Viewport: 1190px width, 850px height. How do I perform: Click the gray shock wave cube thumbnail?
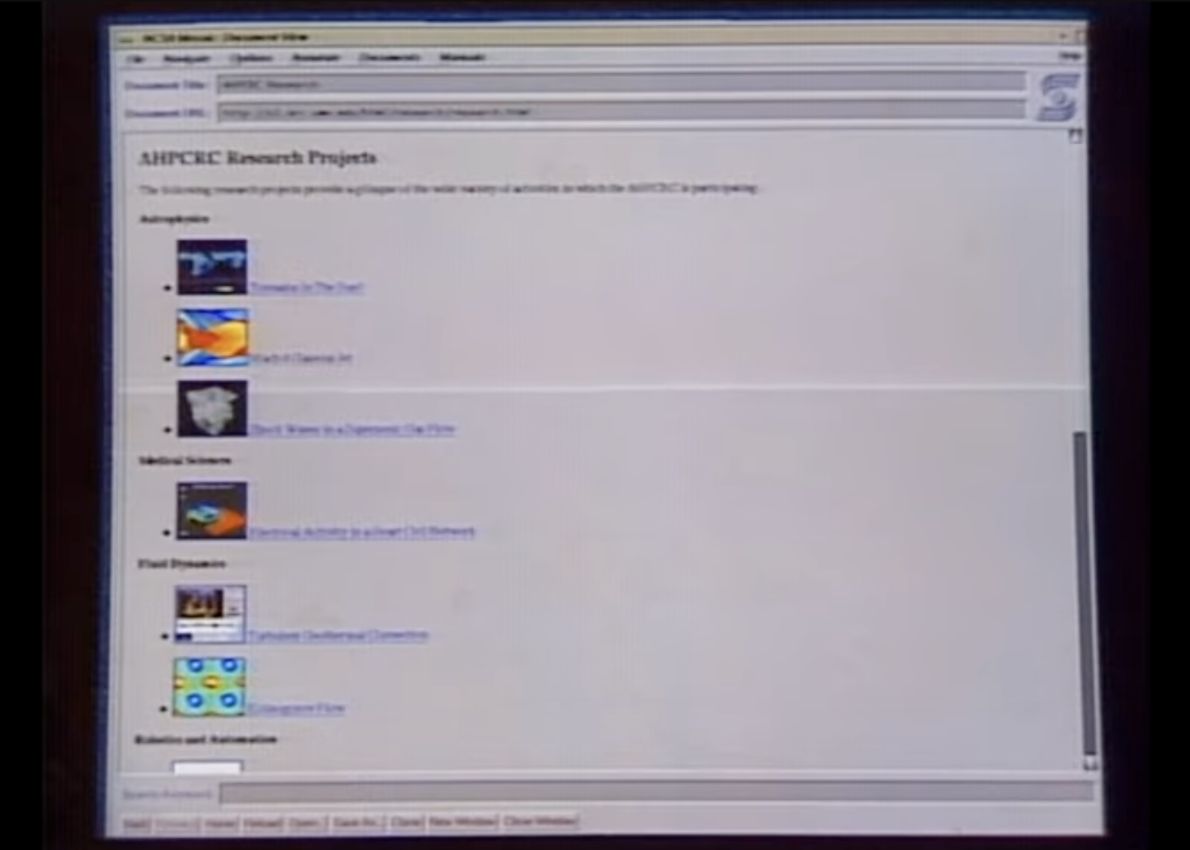click(212, 408)
